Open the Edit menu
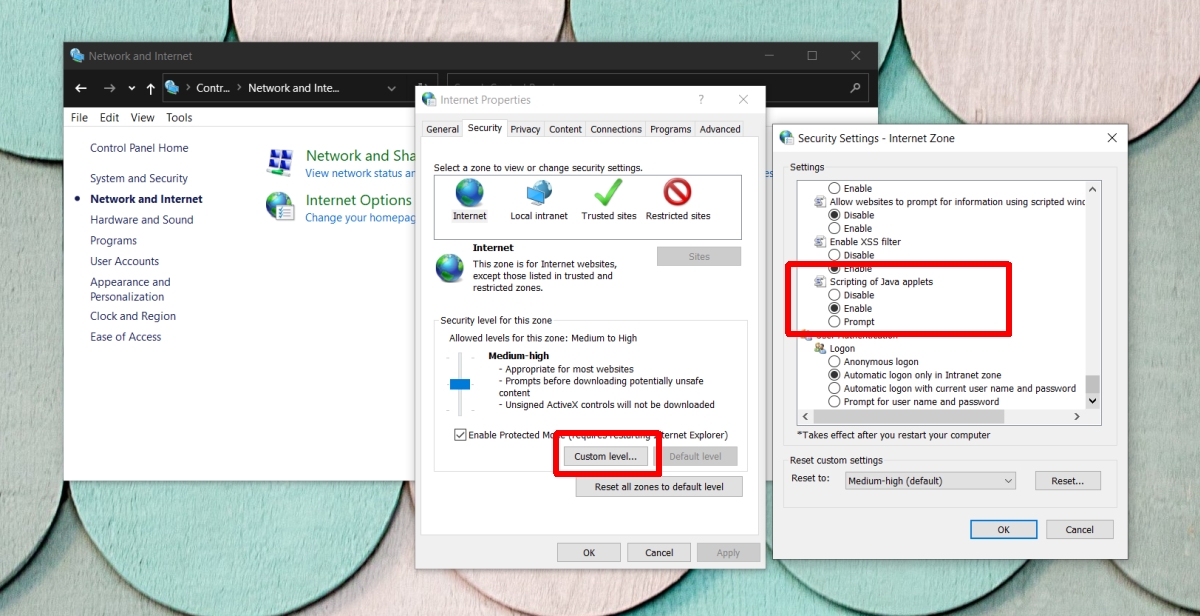 tap(110, 117)
